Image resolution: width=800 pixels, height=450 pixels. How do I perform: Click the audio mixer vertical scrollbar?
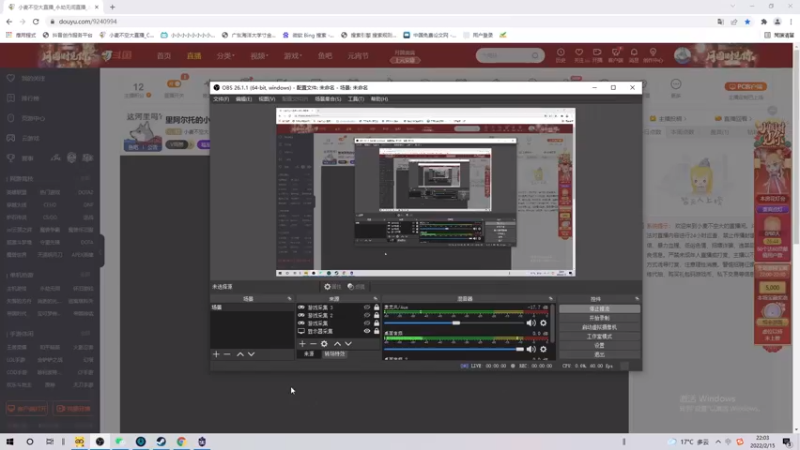pos(553,324)
